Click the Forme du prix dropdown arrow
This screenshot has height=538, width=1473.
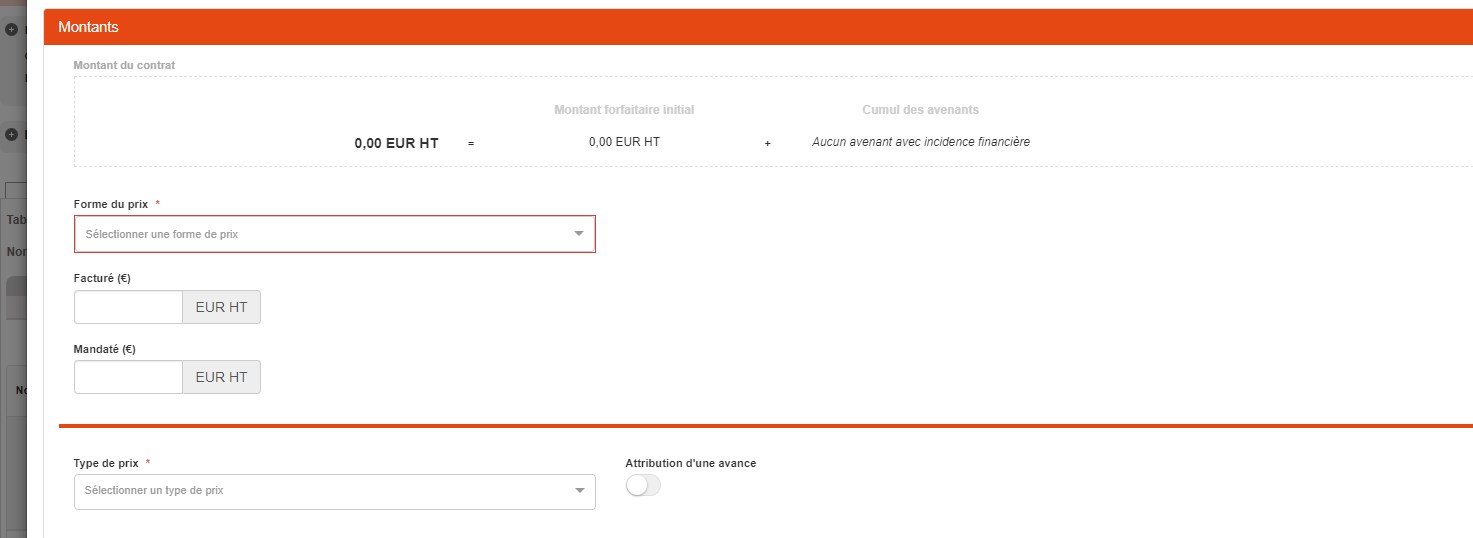point(578,234)
